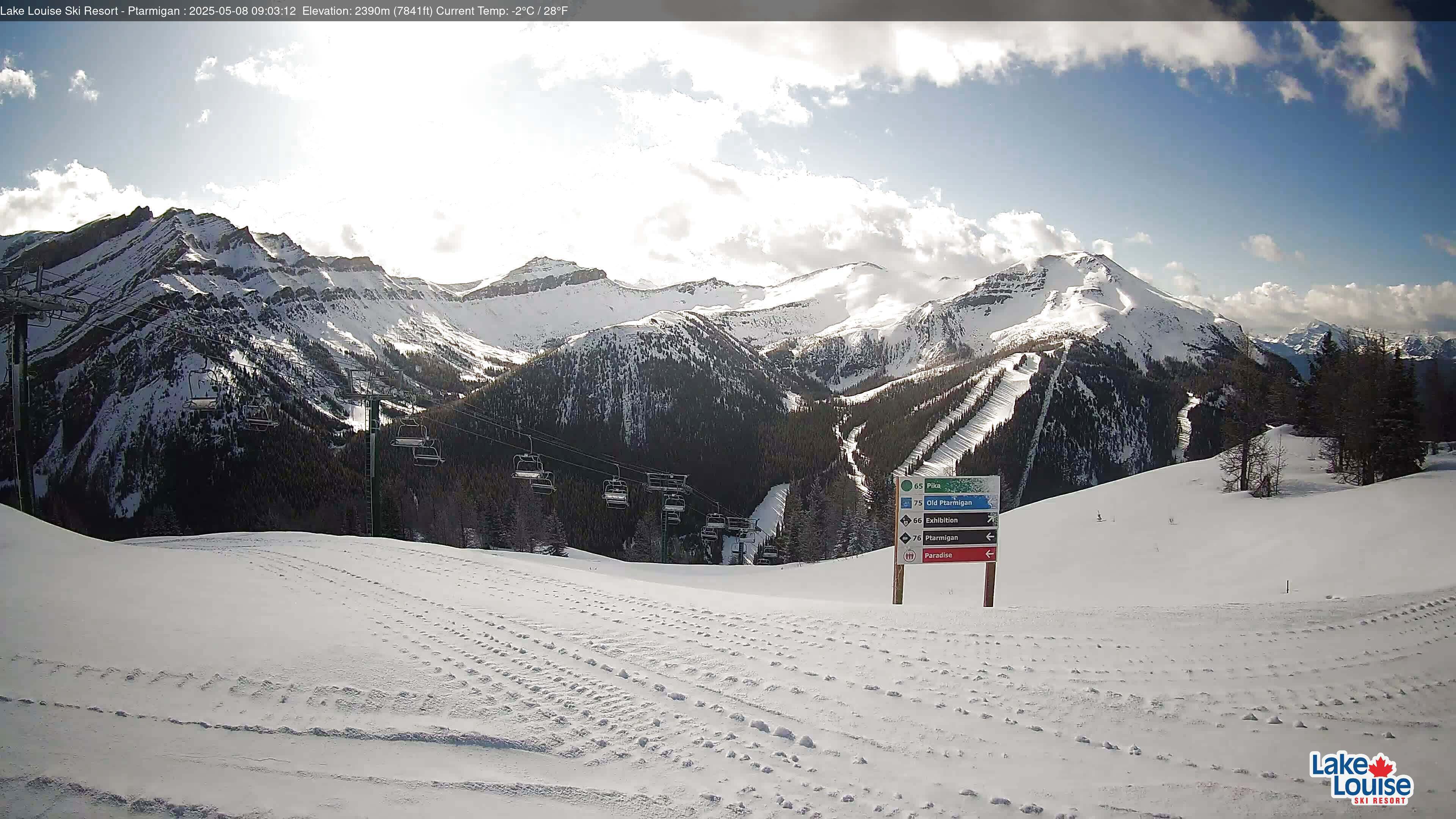Click the red "Paradise" sign row
The image size is (1456, 819).
(x=959, y=554)
